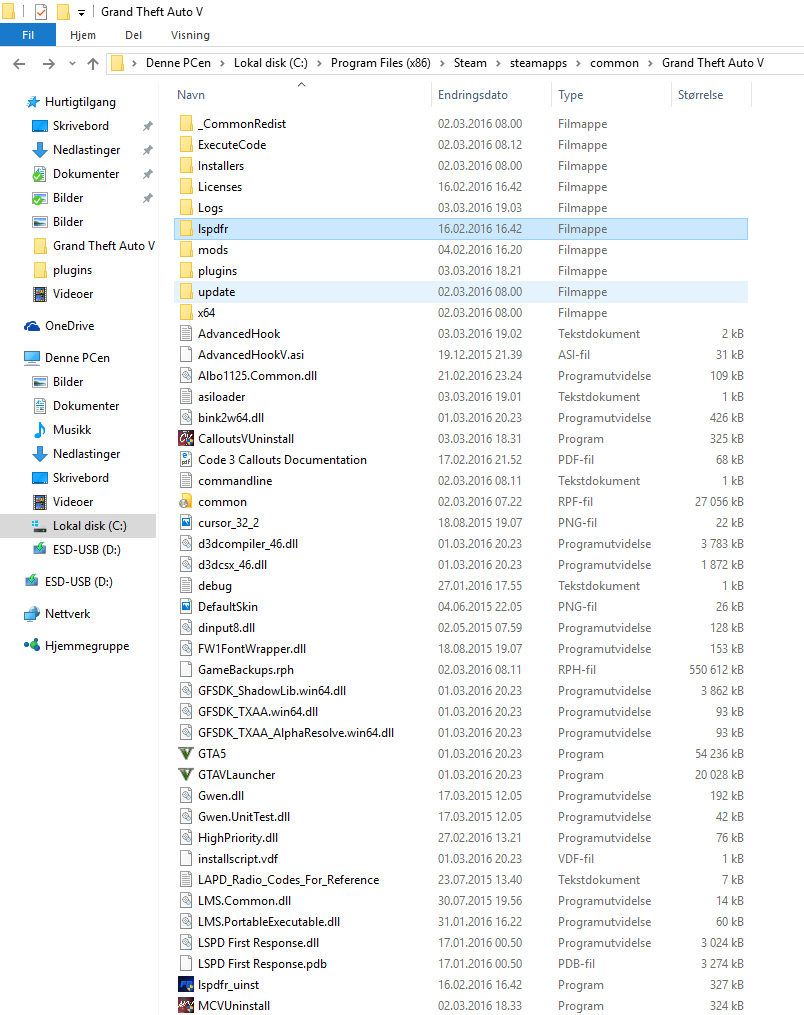Select Albo1125.Common.dll file
804x1015 pixels.
coord(461,375)
